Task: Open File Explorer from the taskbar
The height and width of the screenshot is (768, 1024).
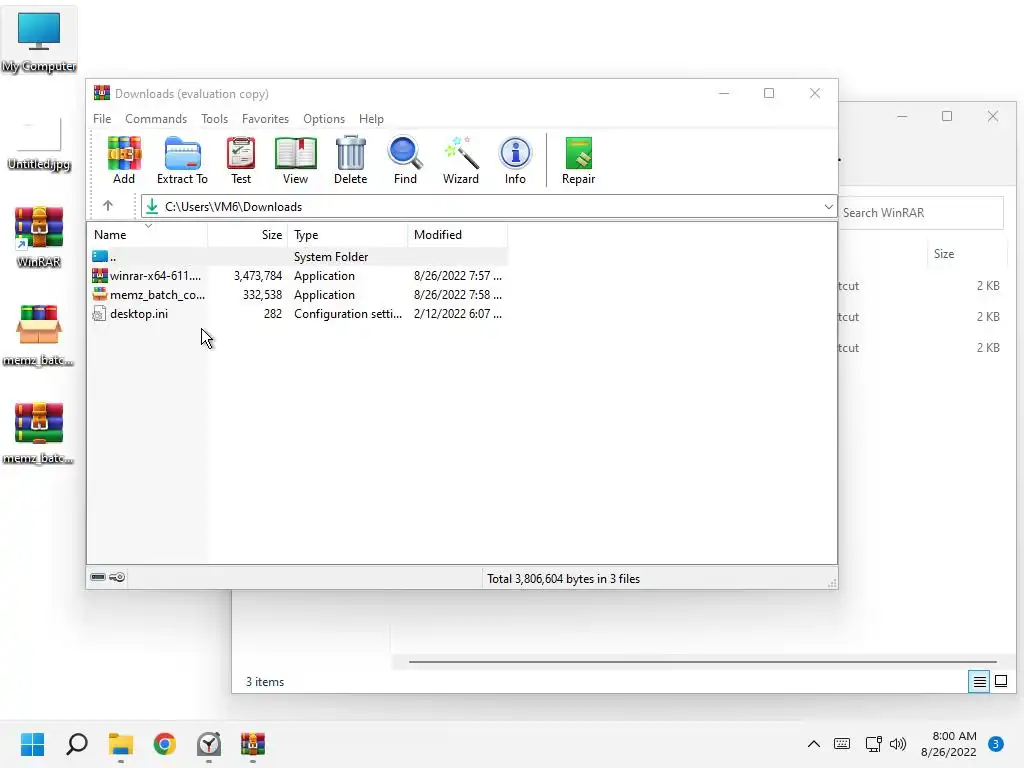Action: pyautogui.click(x=121, y=744)
